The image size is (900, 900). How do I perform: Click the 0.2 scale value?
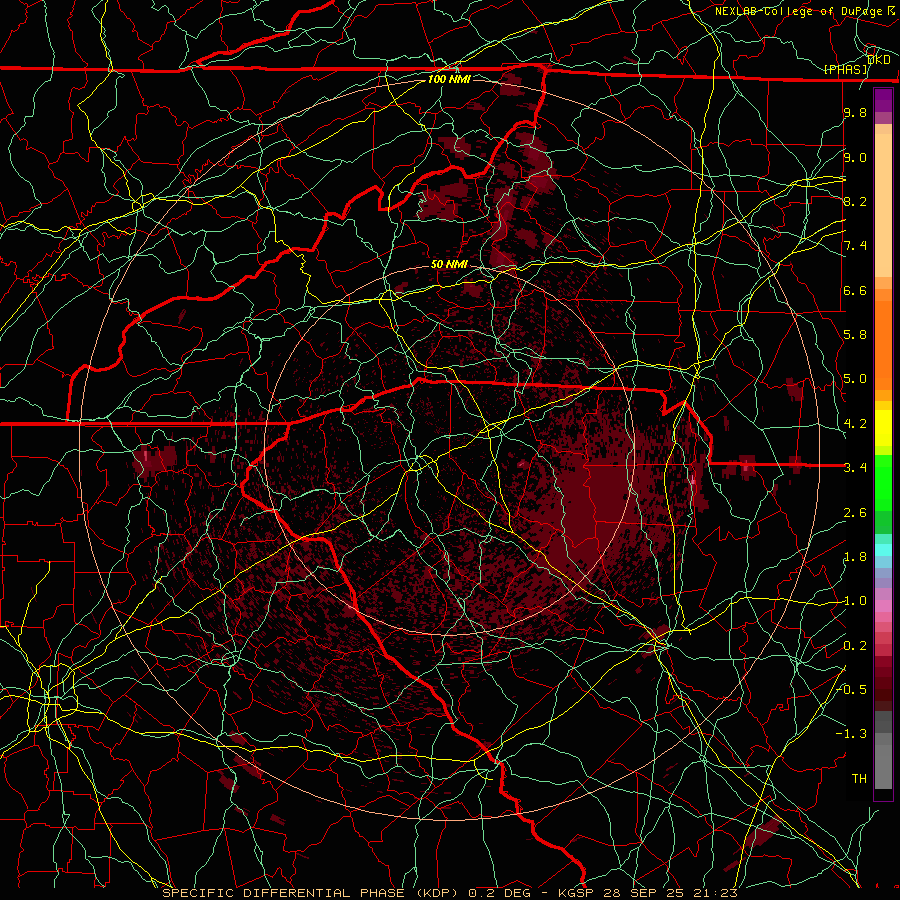click(855, 646)
